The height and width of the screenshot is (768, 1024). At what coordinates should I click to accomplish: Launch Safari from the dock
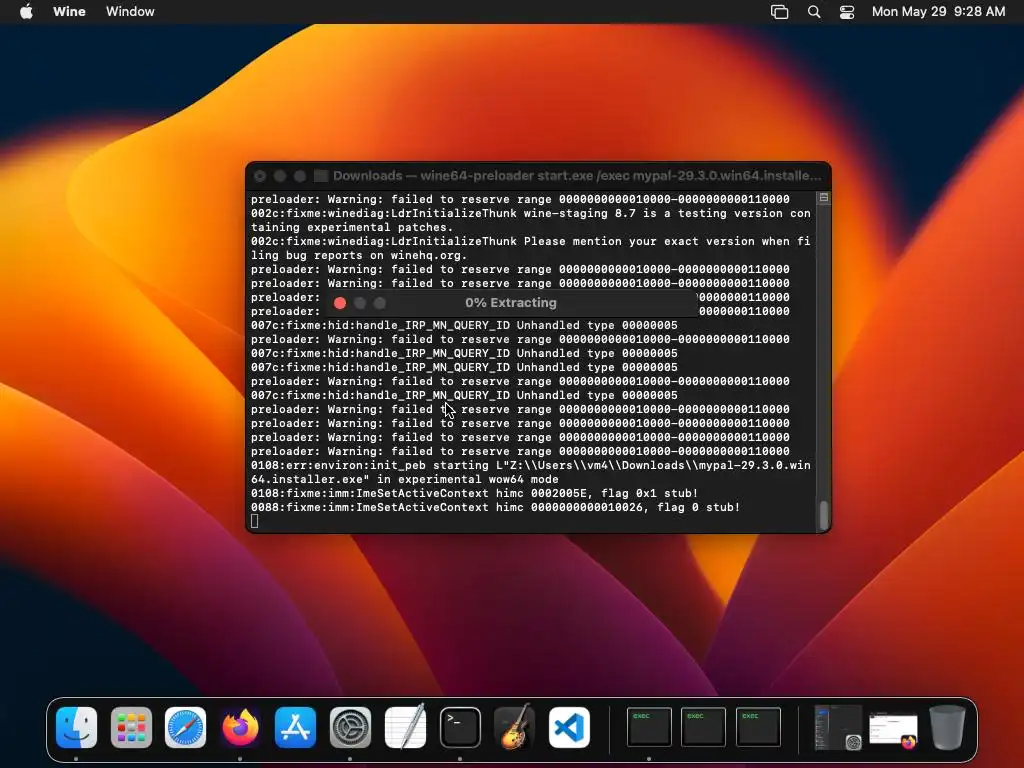tap(185, 727)
